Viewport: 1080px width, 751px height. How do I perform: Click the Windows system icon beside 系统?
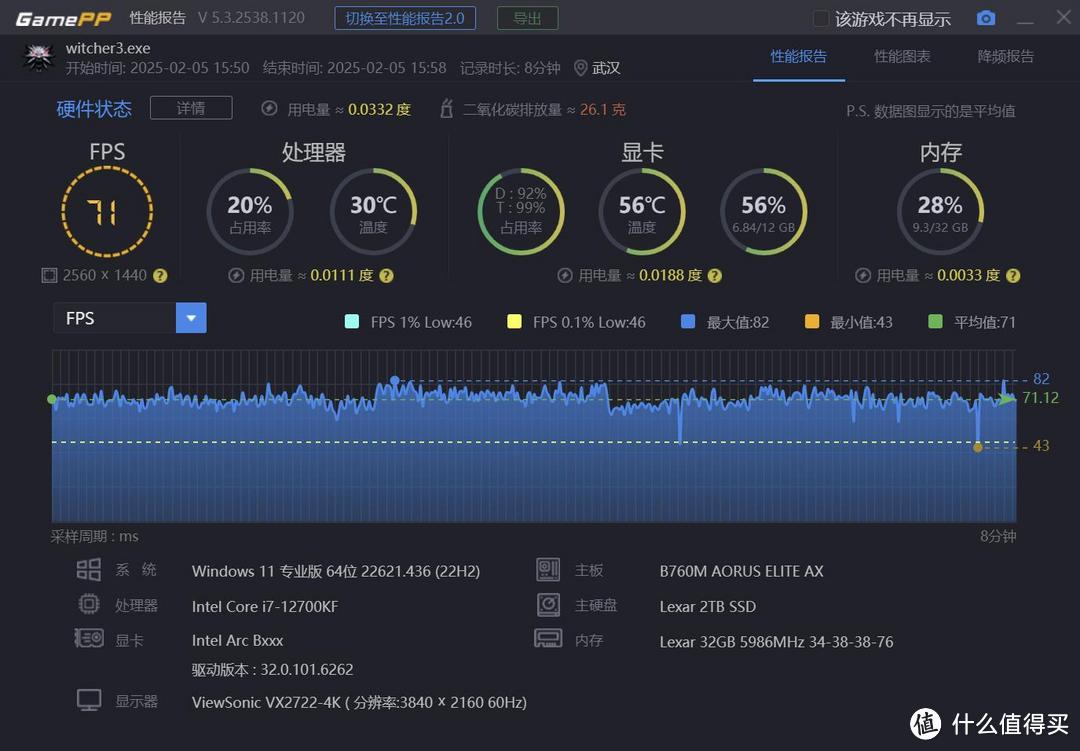pyautogui.click(x=88, y=570)
